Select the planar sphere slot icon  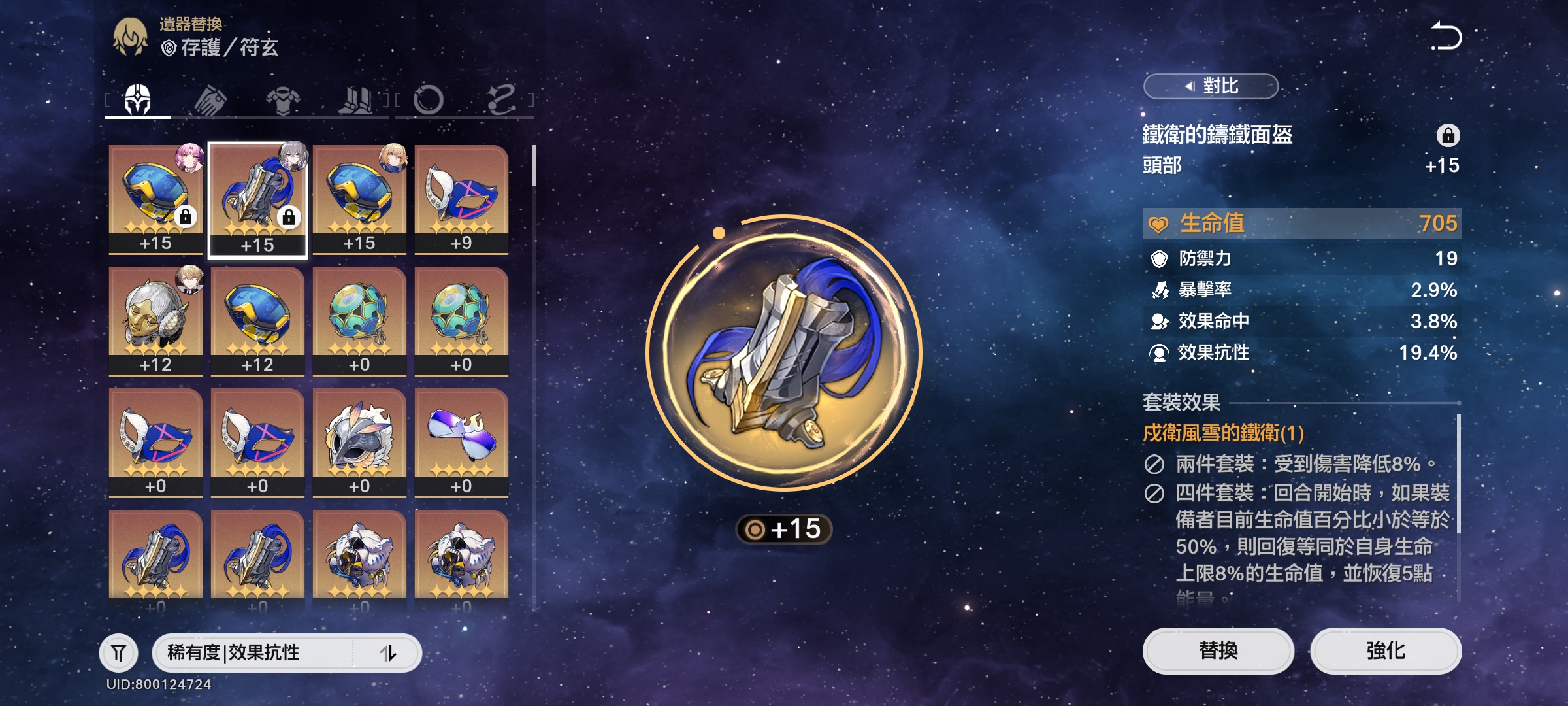(429, 100)
